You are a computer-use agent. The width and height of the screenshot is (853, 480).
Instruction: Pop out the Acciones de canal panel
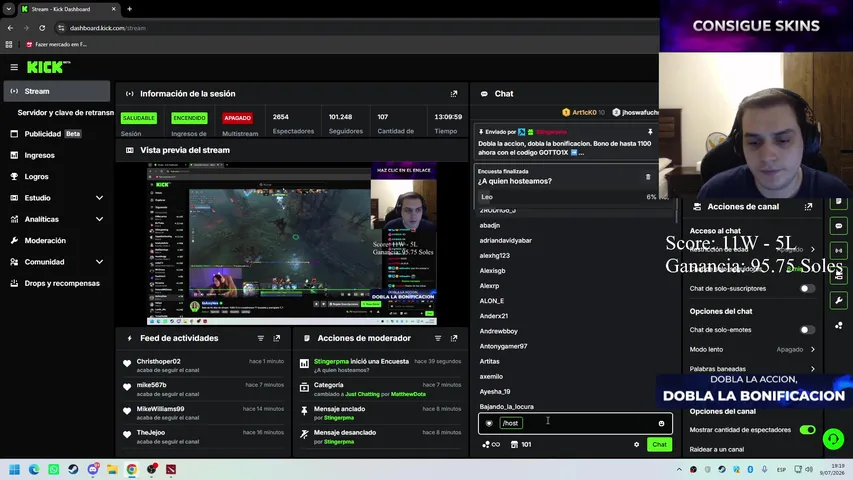[808, 207]
